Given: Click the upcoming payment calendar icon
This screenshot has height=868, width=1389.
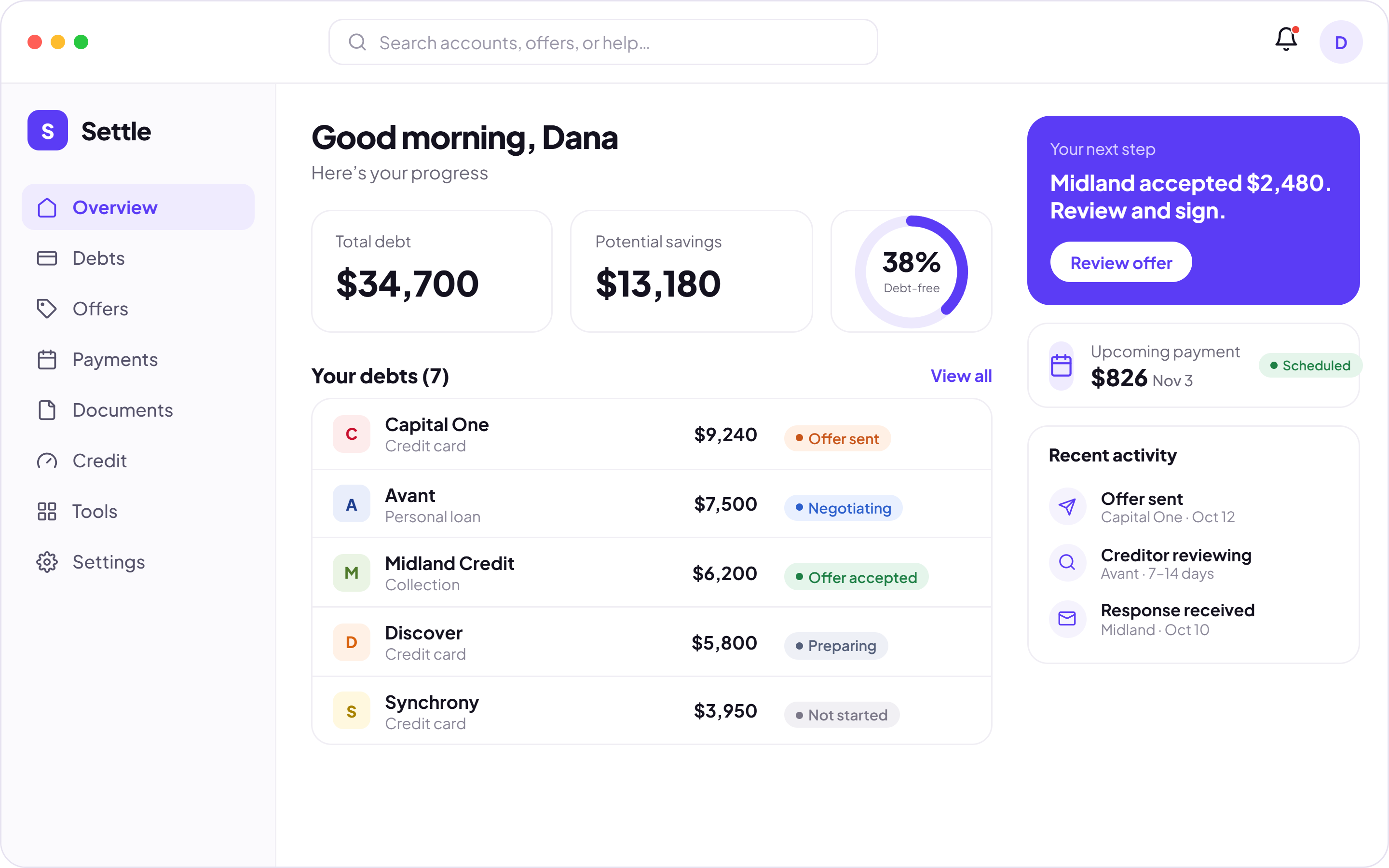Looking at the screenshot, I should tap(1061, 366).
